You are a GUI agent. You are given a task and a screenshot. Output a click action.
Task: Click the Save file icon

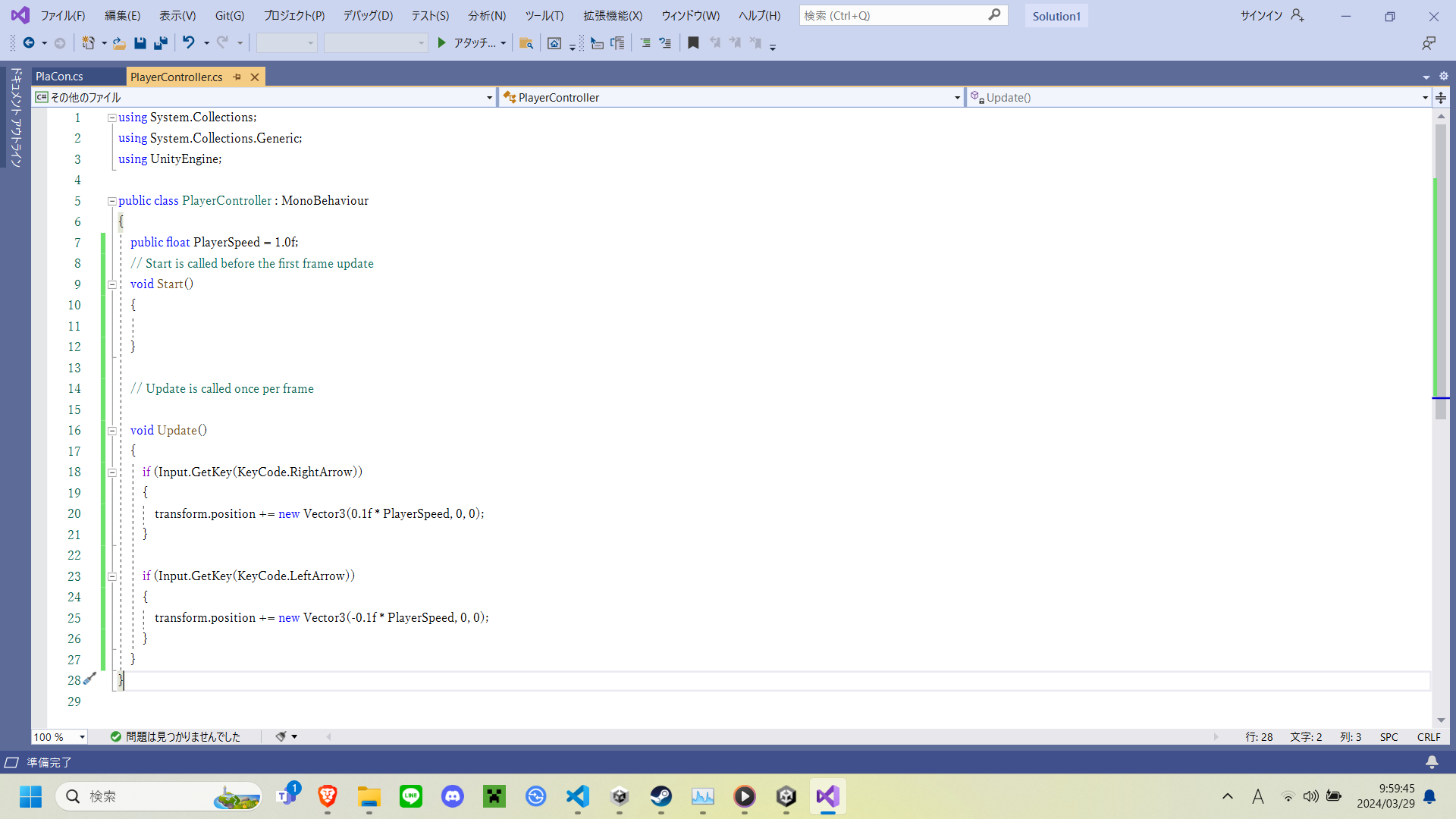tap(140, 43)
